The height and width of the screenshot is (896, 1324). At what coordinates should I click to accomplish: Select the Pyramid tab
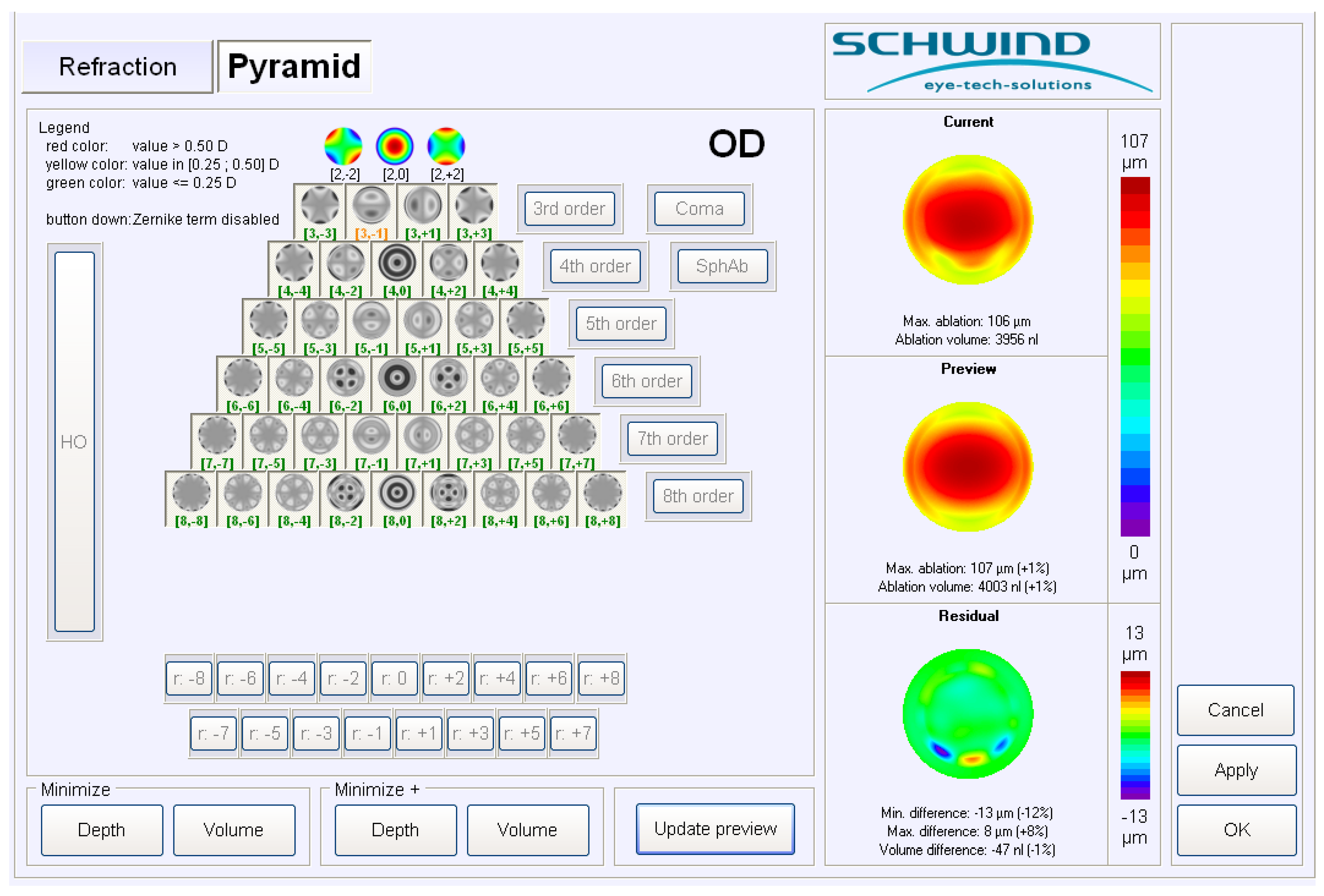tap(294, 67)
